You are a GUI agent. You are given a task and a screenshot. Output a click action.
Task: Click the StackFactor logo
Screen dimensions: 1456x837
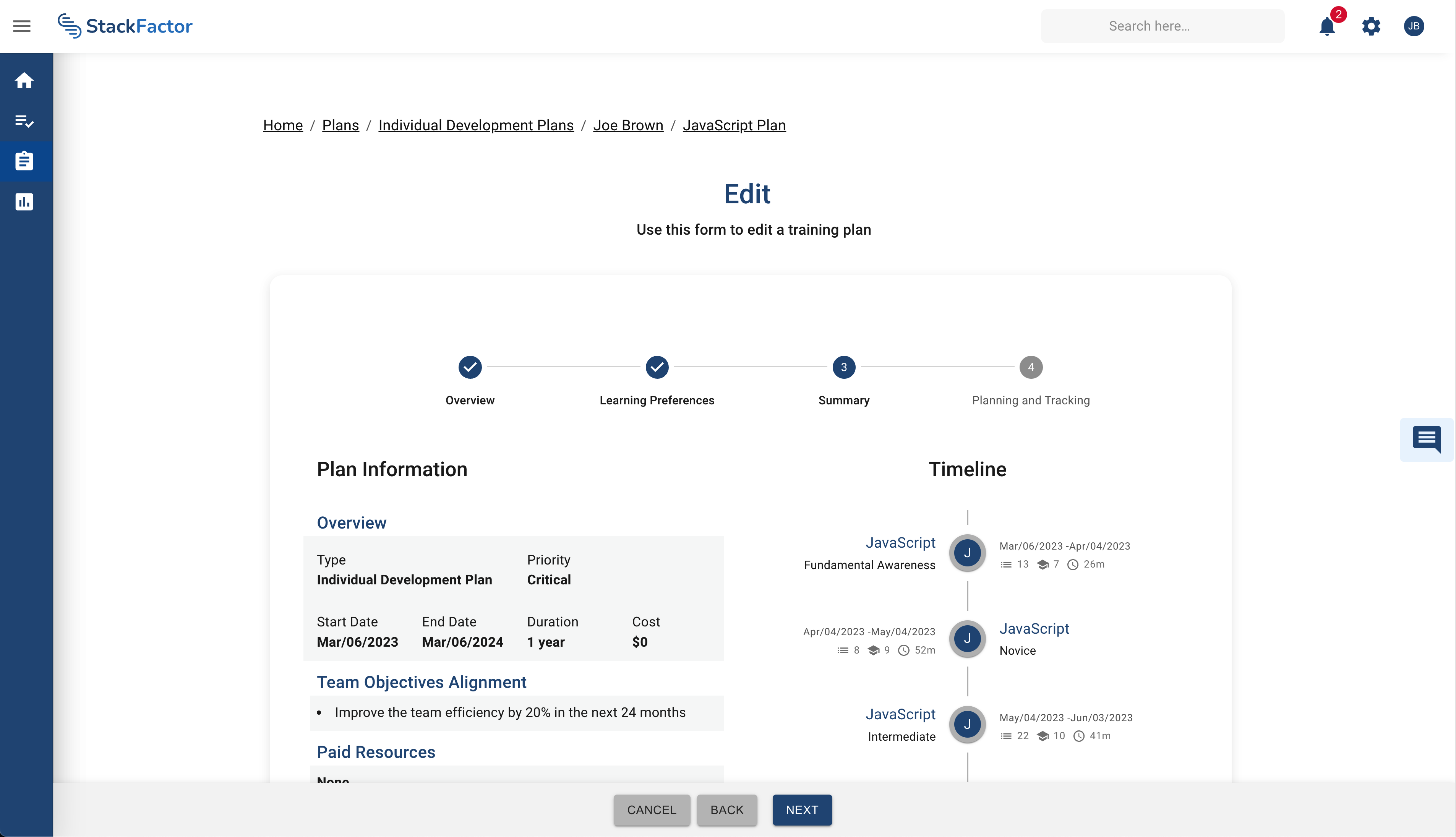[125, 25]
